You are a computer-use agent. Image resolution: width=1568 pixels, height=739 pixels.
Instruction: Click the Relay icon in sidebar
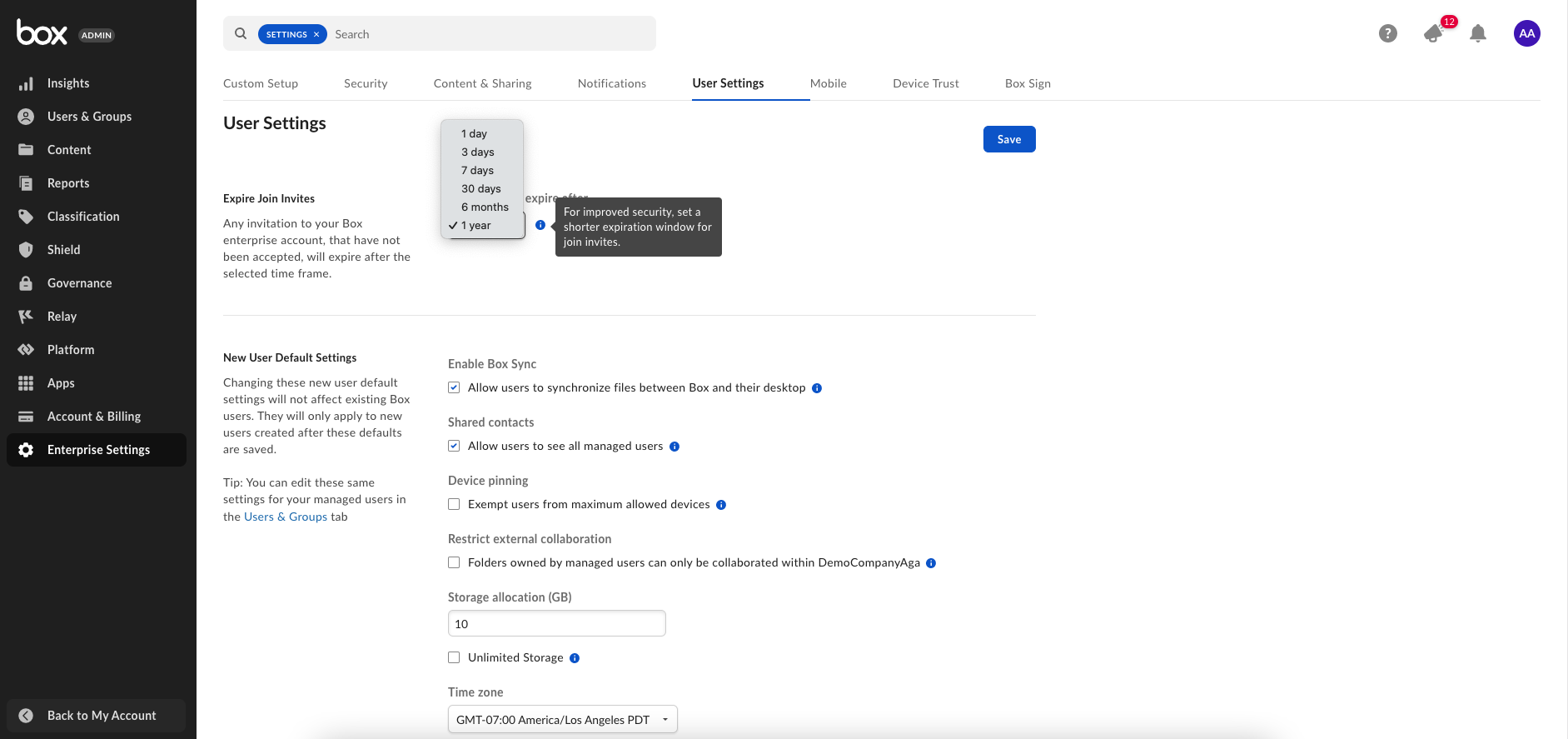26,317
